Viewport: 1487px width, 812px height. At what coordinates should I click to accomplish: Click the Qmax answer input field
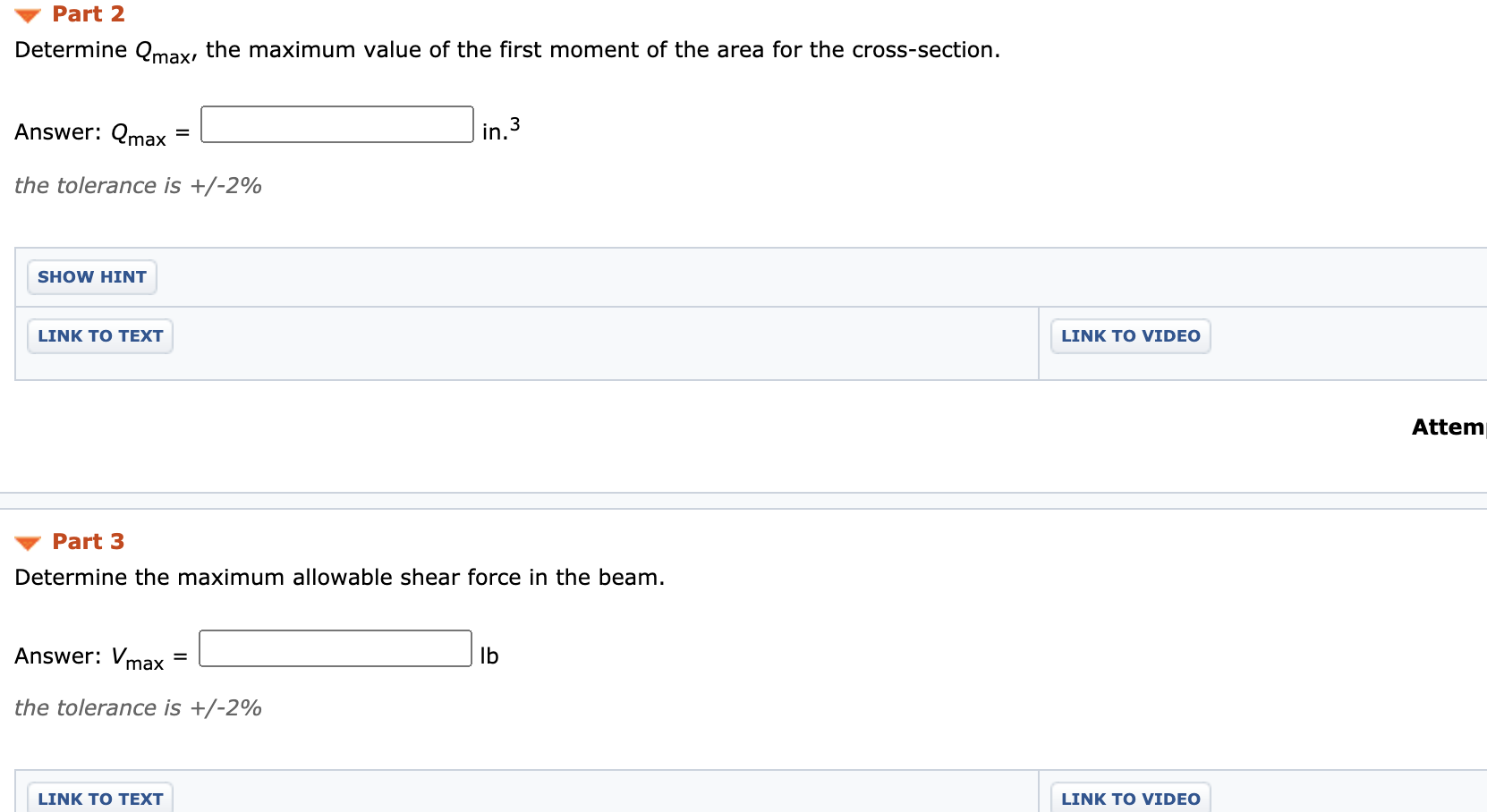[x=337, y=124]
